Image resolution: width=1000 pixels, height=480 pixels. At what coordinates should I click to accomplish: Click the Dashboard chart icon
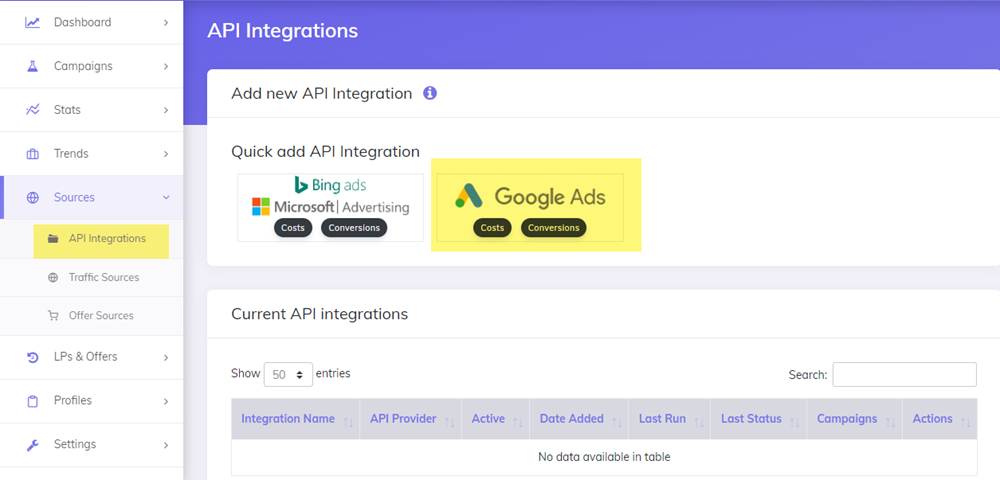(32, 22)
